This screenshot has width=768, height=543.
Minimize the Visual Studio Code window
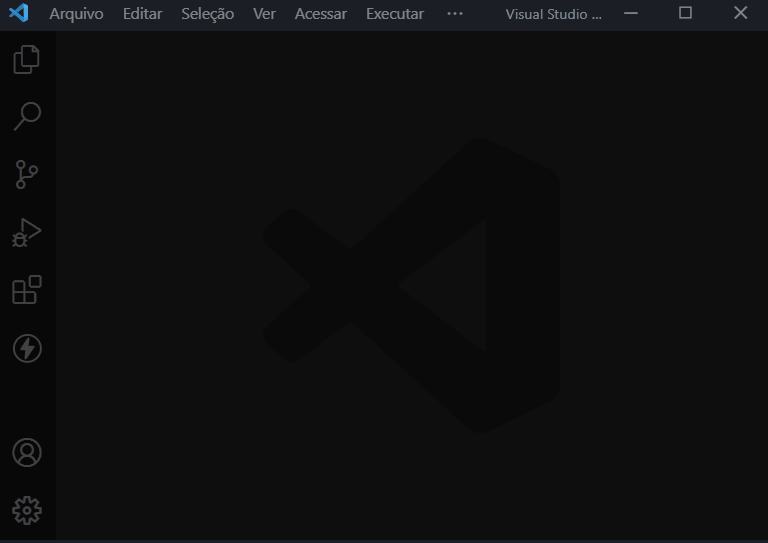pyautogui.click(x=630, y=13)
